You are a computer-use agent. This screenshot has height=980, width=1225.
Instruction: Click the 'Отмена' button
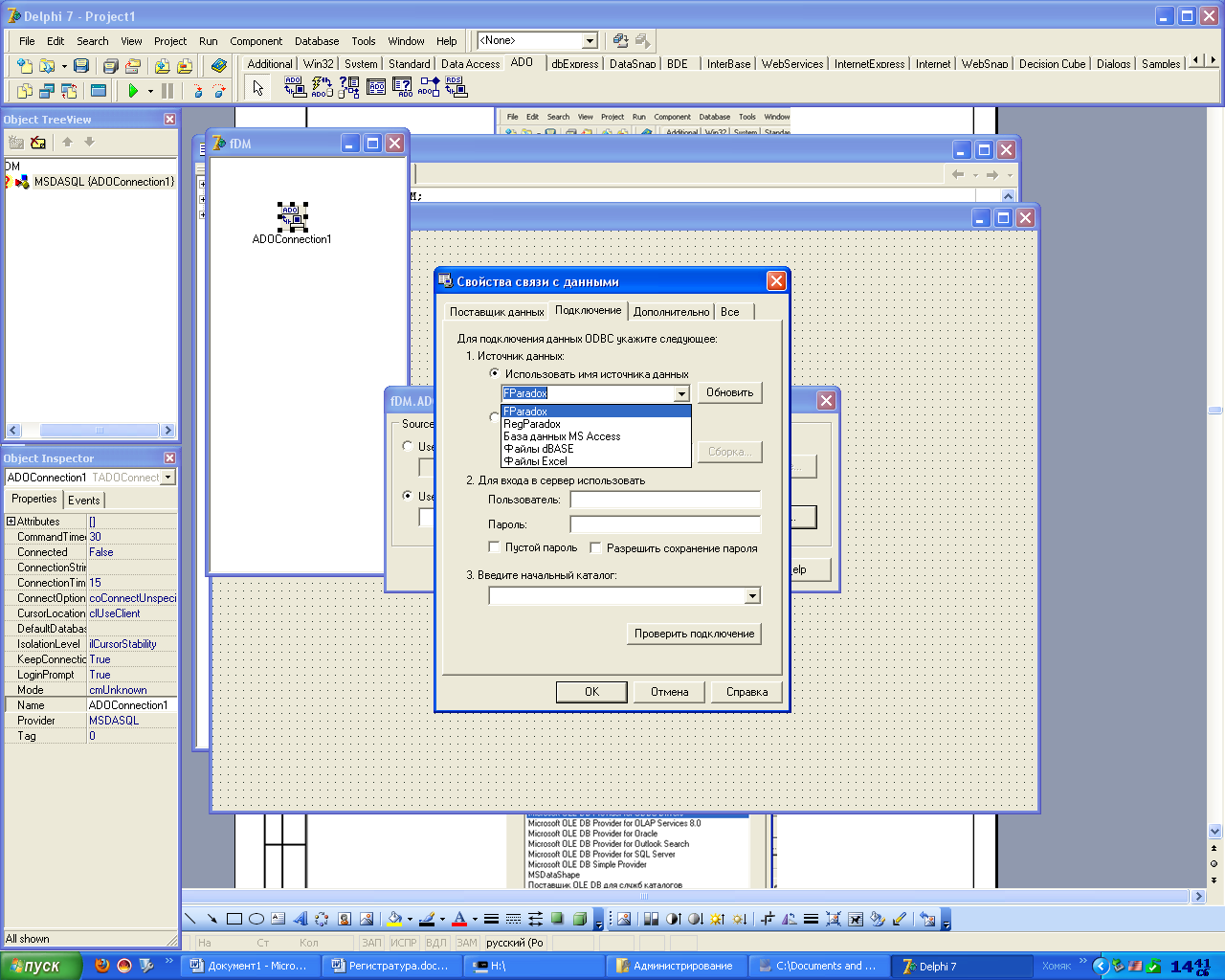[670, 692]
